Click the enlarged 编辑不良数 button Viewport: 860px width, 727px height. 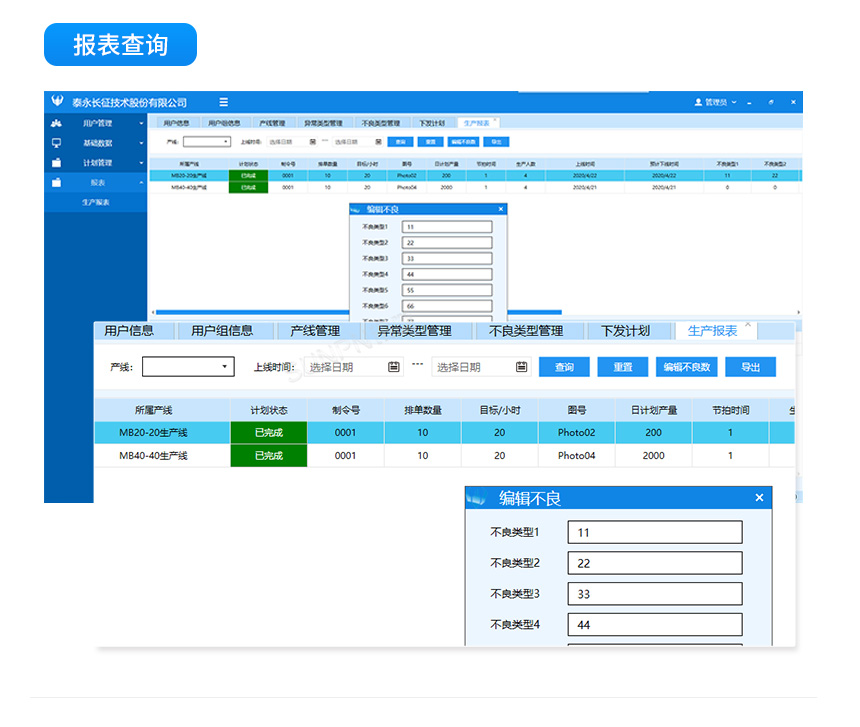686,367
